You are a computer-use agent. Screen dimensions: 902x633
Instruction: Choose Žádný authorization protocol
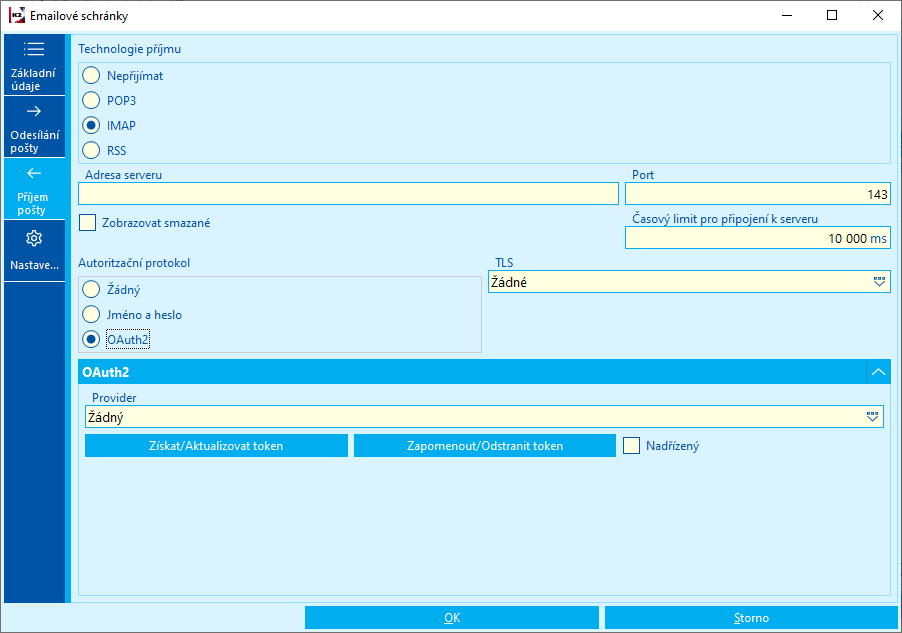(x=91, y=289)
